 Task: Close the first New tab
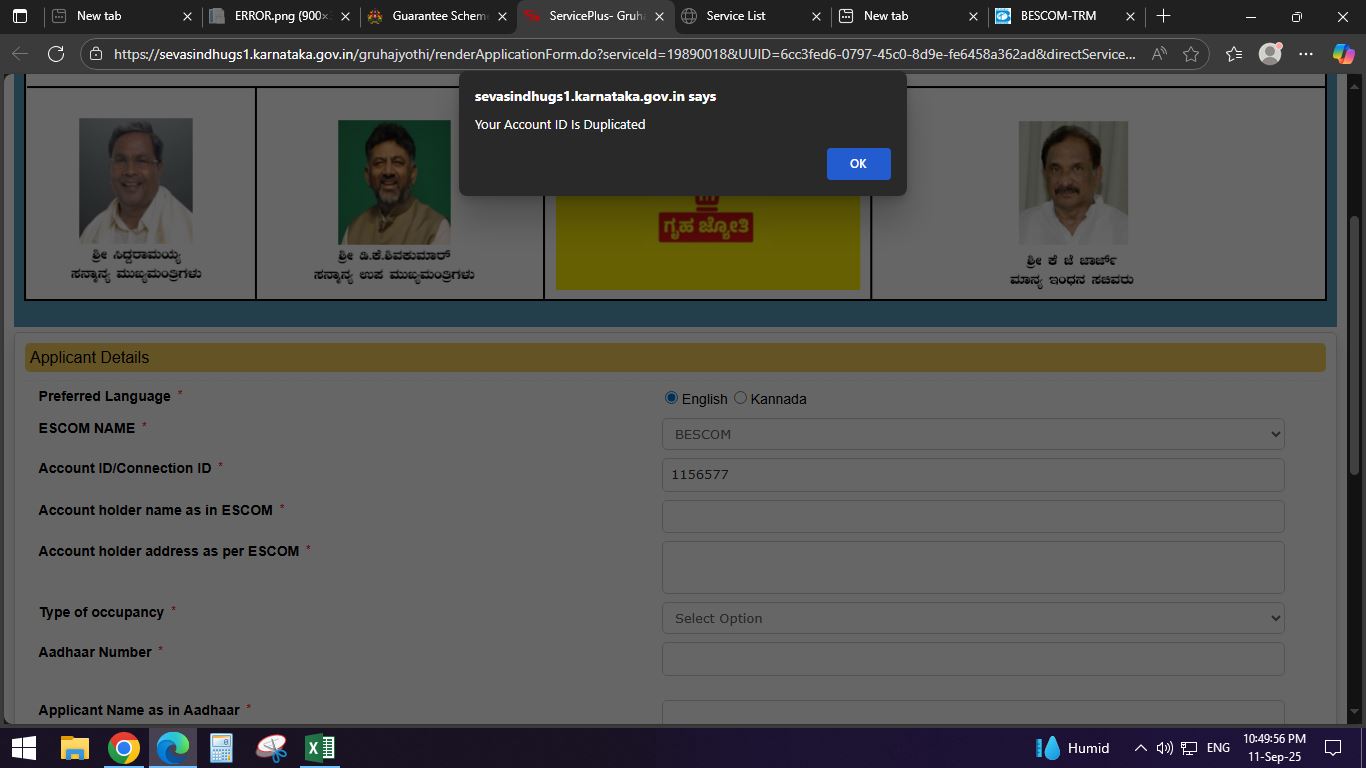point(188,16)
